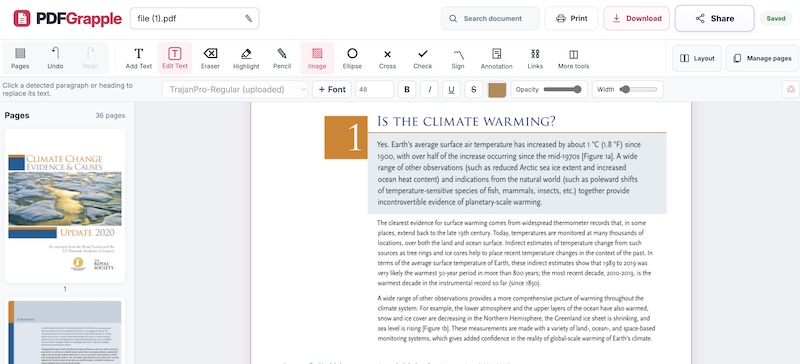Image resolution: width=800 pixels, height=364 pixels.
Task: Click the '36 pages' count label
Action: (110, 115)
